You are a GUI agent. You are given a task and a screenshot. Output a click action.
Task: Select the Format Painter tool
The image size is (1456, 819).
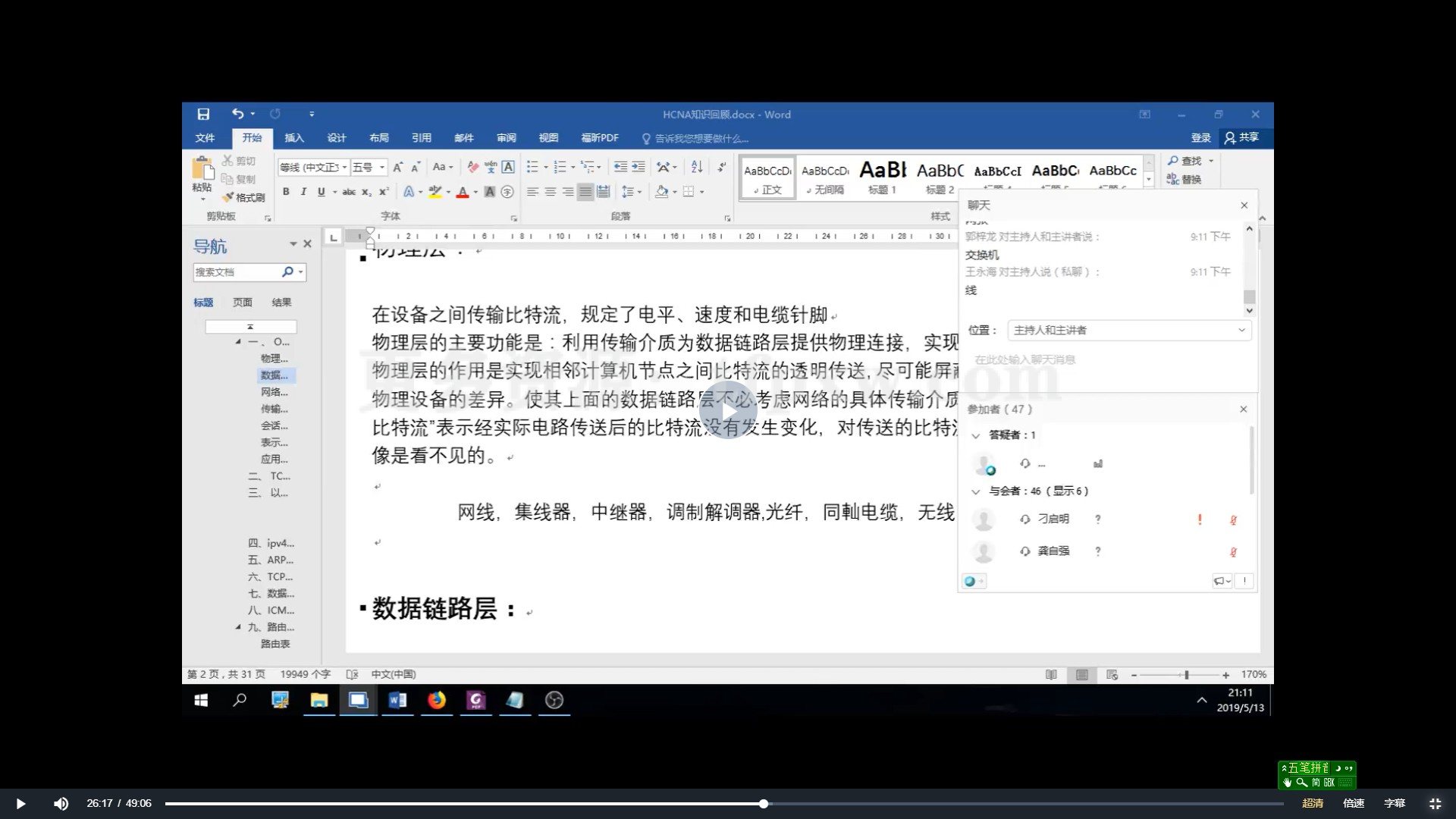pos(244,196)
